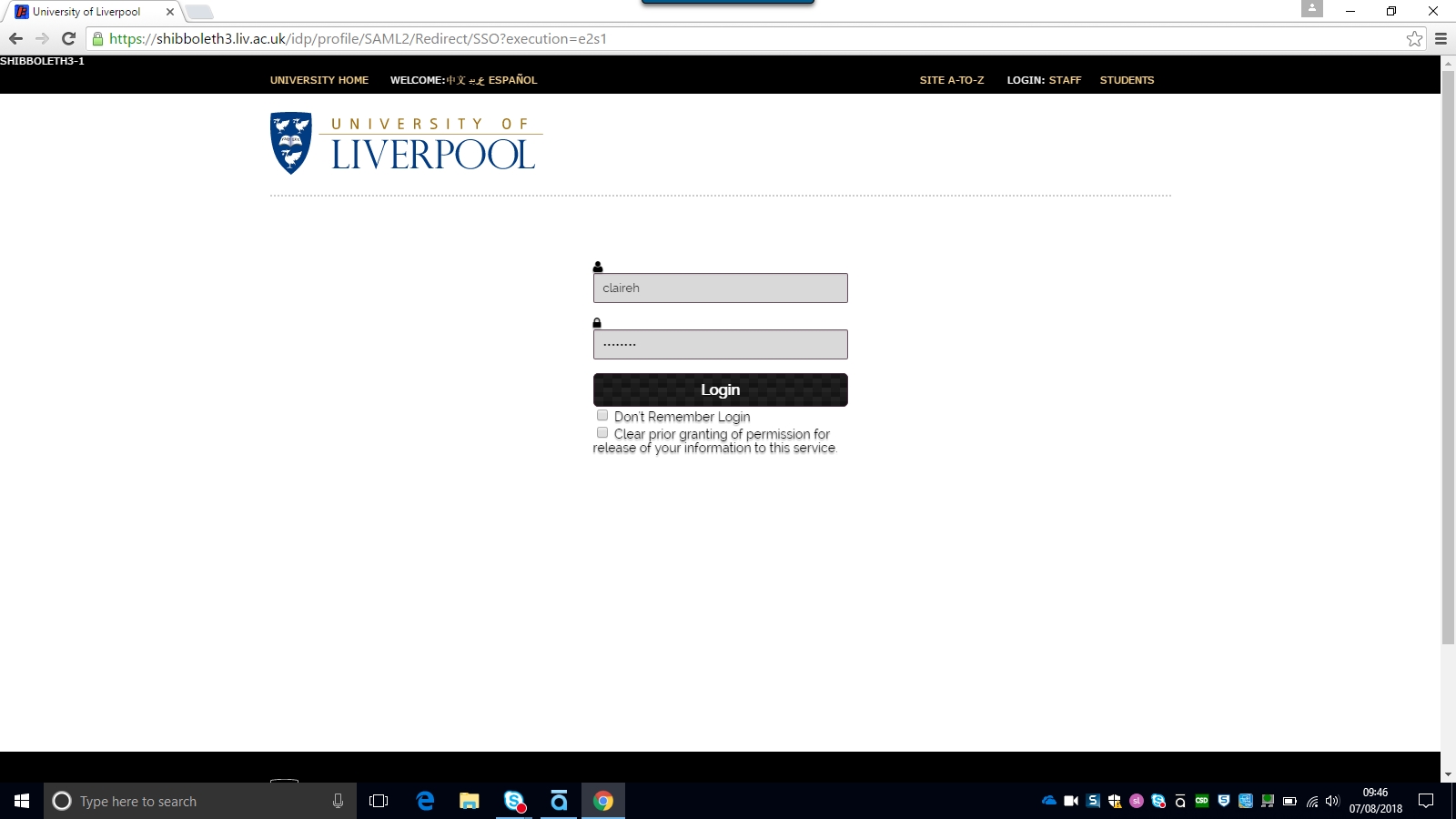Viewport: 1456px width, 819px height.
Task: Click the green CSD tray icon
Action: (x=1202, y=801)
